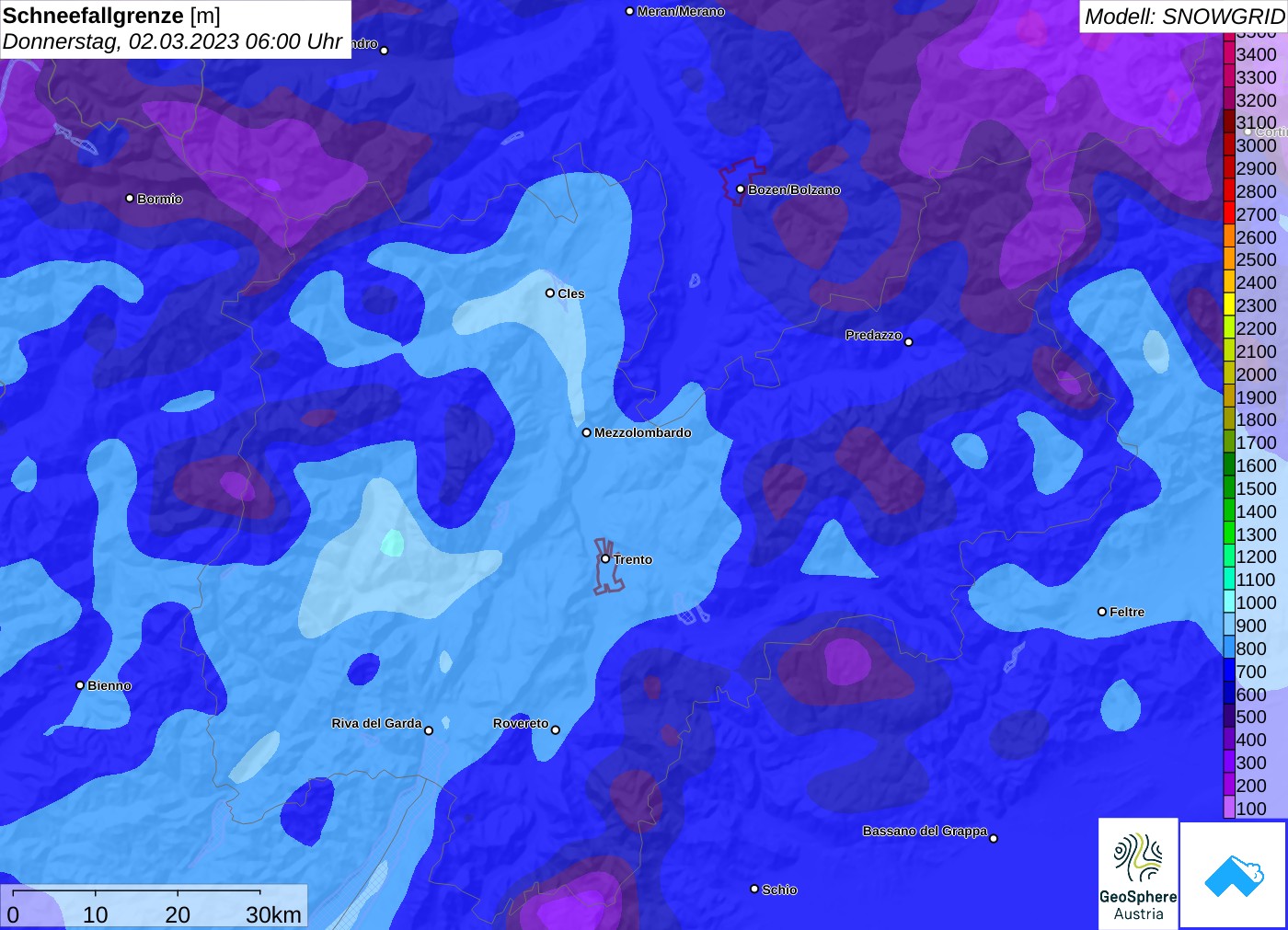Image resolution: width=1288 pixels, height=930 pixels.
Task: Click the date 'Donnerstag, 02.03.2023 06:00 Uhr'
Action: [x=173, y=41]
